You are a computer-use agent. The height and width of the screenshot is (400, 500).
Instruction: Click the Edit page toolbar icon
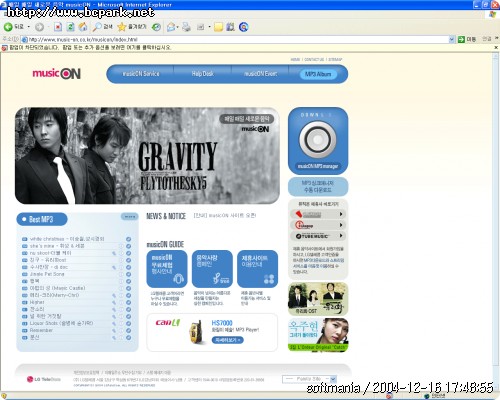click(x=201, y=27)
